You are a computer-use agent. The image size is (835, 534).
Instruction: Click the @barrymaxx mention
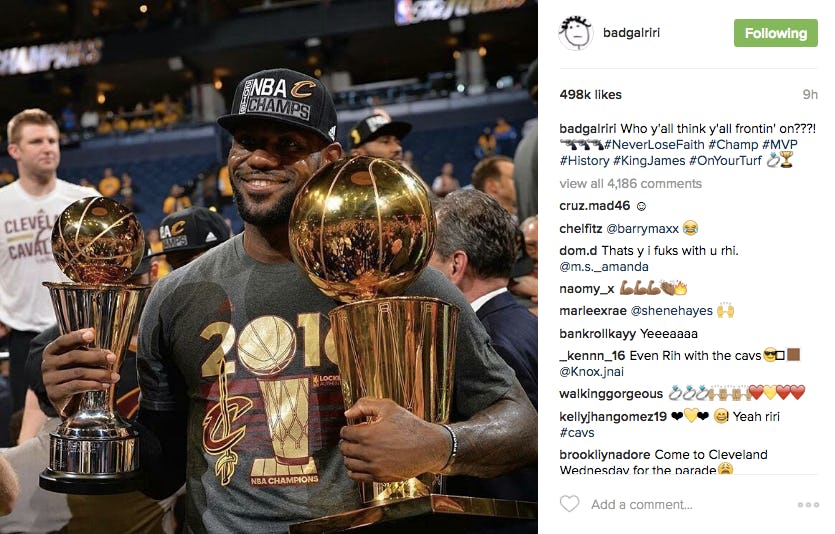coord(642,229)
